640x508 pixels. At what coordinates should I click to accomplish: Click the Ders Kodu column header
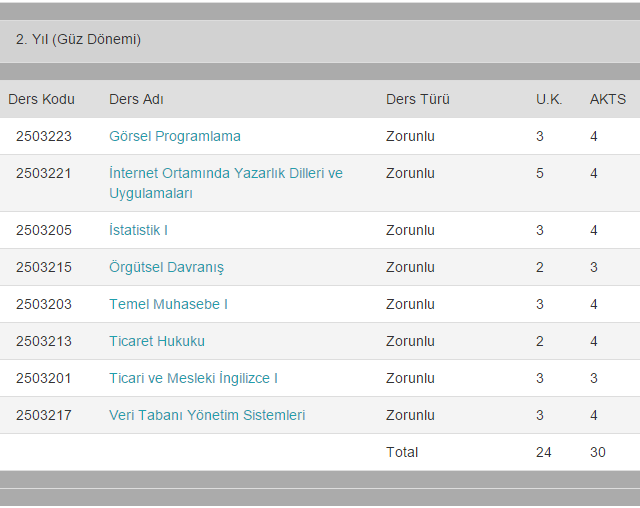tap(41, 99)
